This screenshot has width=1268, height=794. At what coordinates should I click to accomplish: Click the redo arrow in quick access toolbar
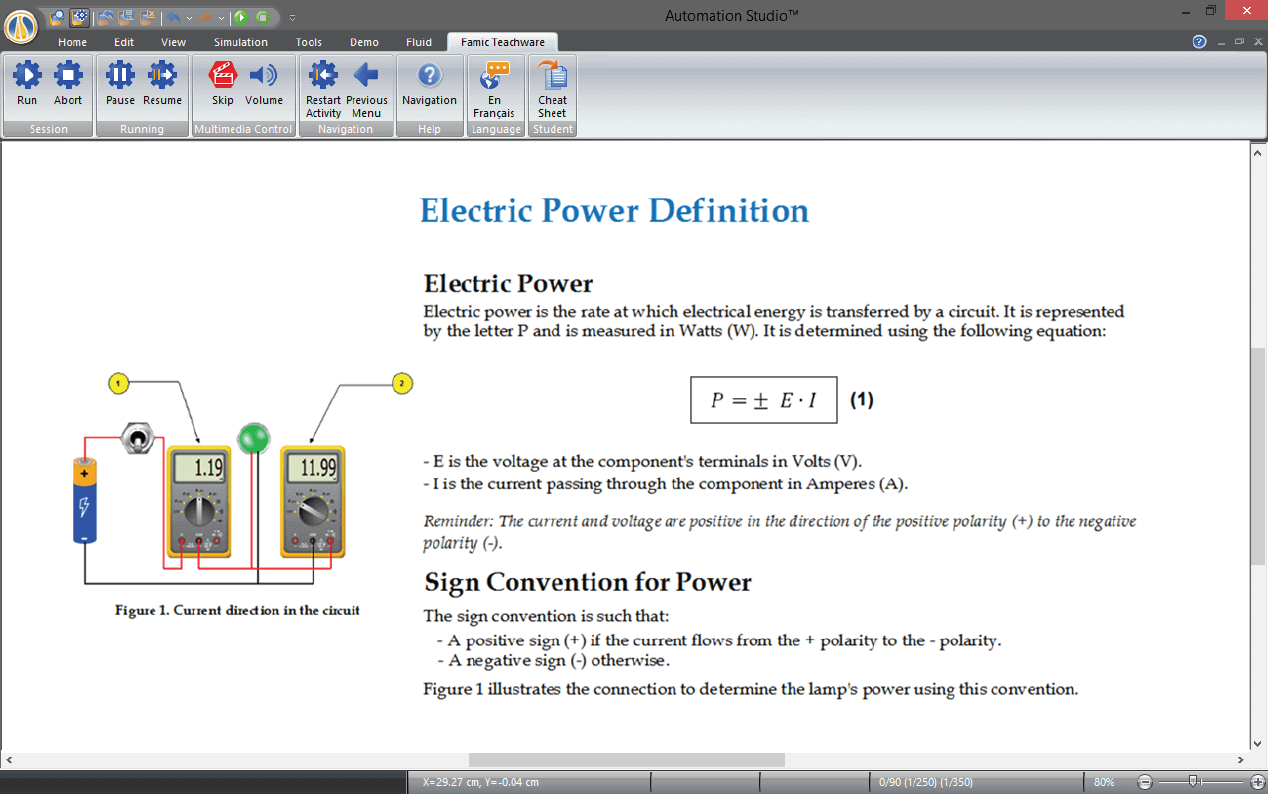[204, 18]
